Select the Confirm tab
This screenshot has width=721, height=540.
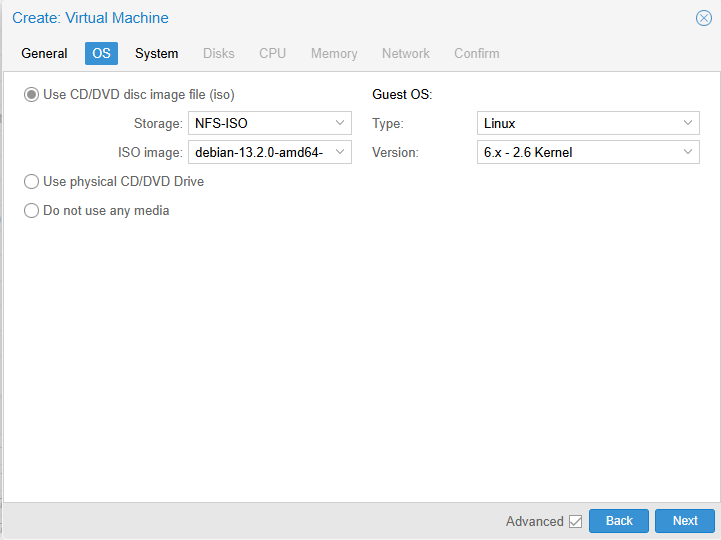(476, 54)
